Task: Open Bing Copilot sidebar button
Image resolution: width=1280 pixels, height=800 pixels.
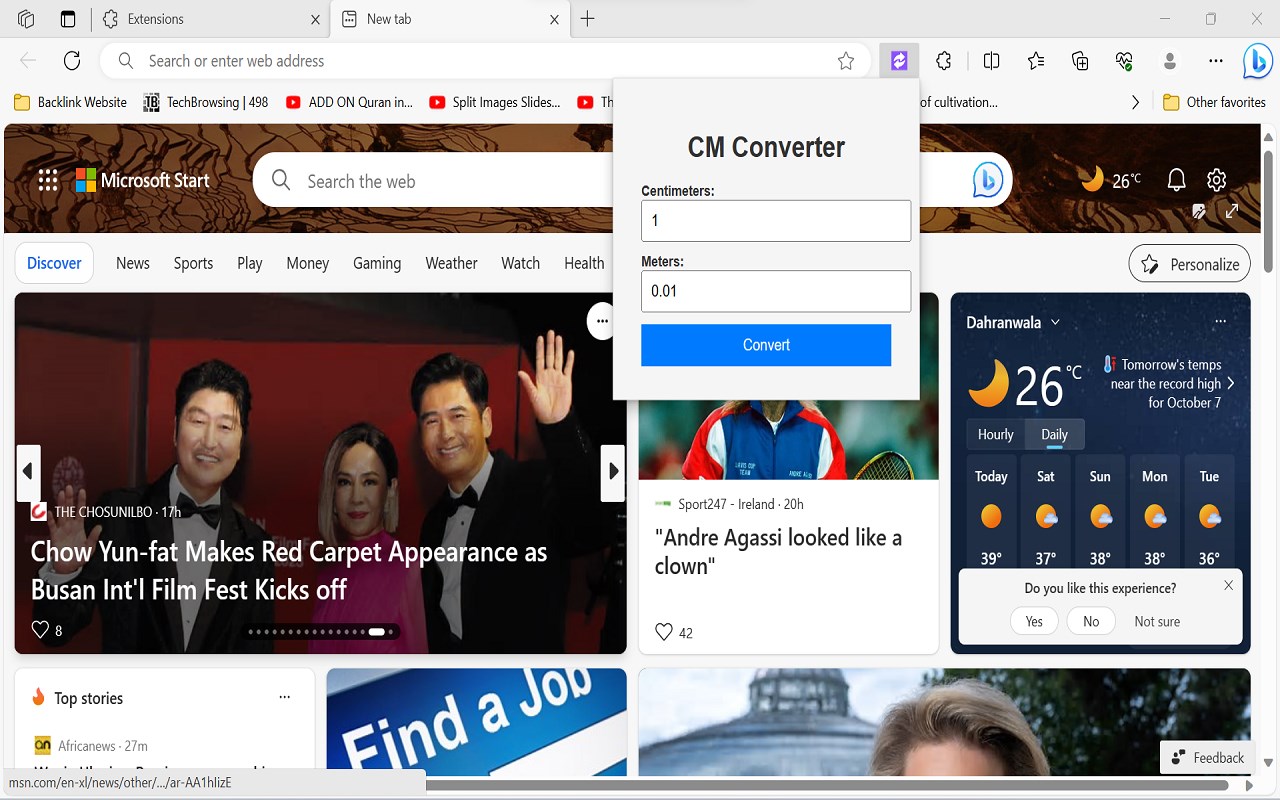Action: (1257, 61)
